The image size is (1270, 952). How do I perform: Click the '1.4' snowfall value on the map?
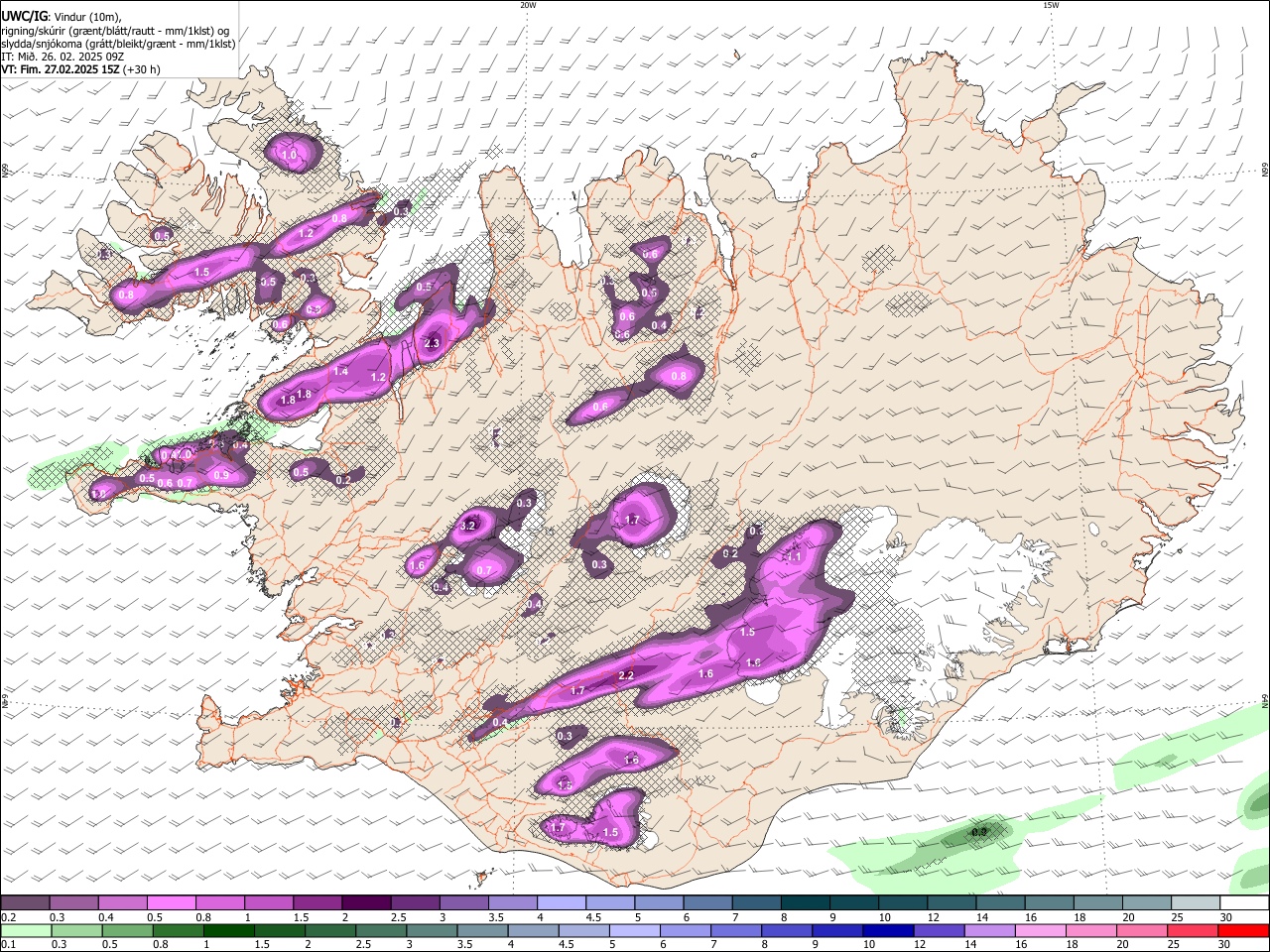coord(340,371)
